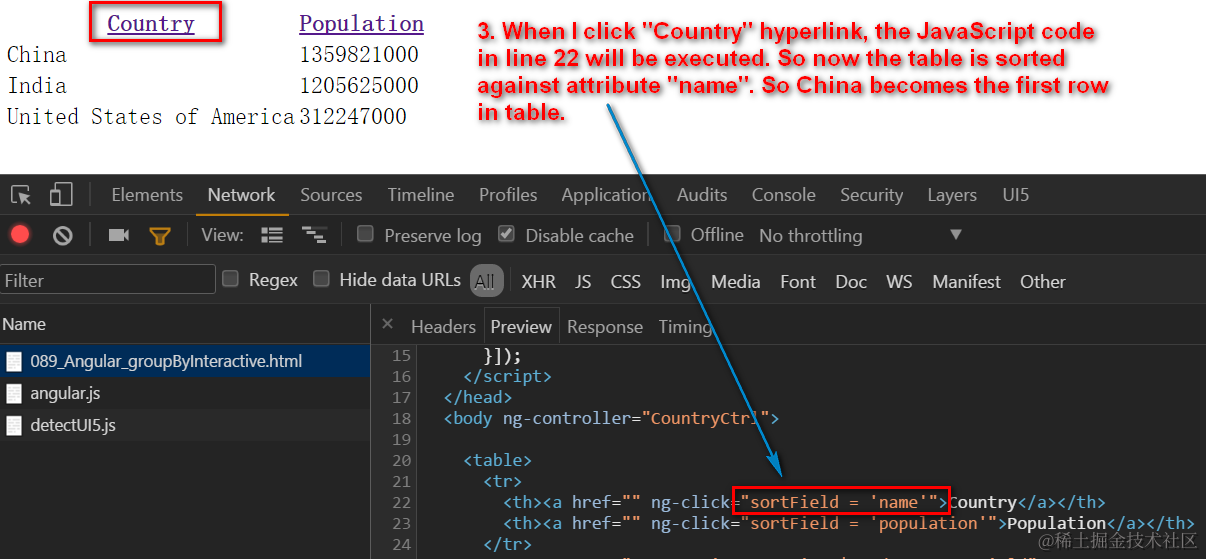This screenshot has width=1206, height=559.
Task: Open the Security tab
Action: click(x=872, y=195)
